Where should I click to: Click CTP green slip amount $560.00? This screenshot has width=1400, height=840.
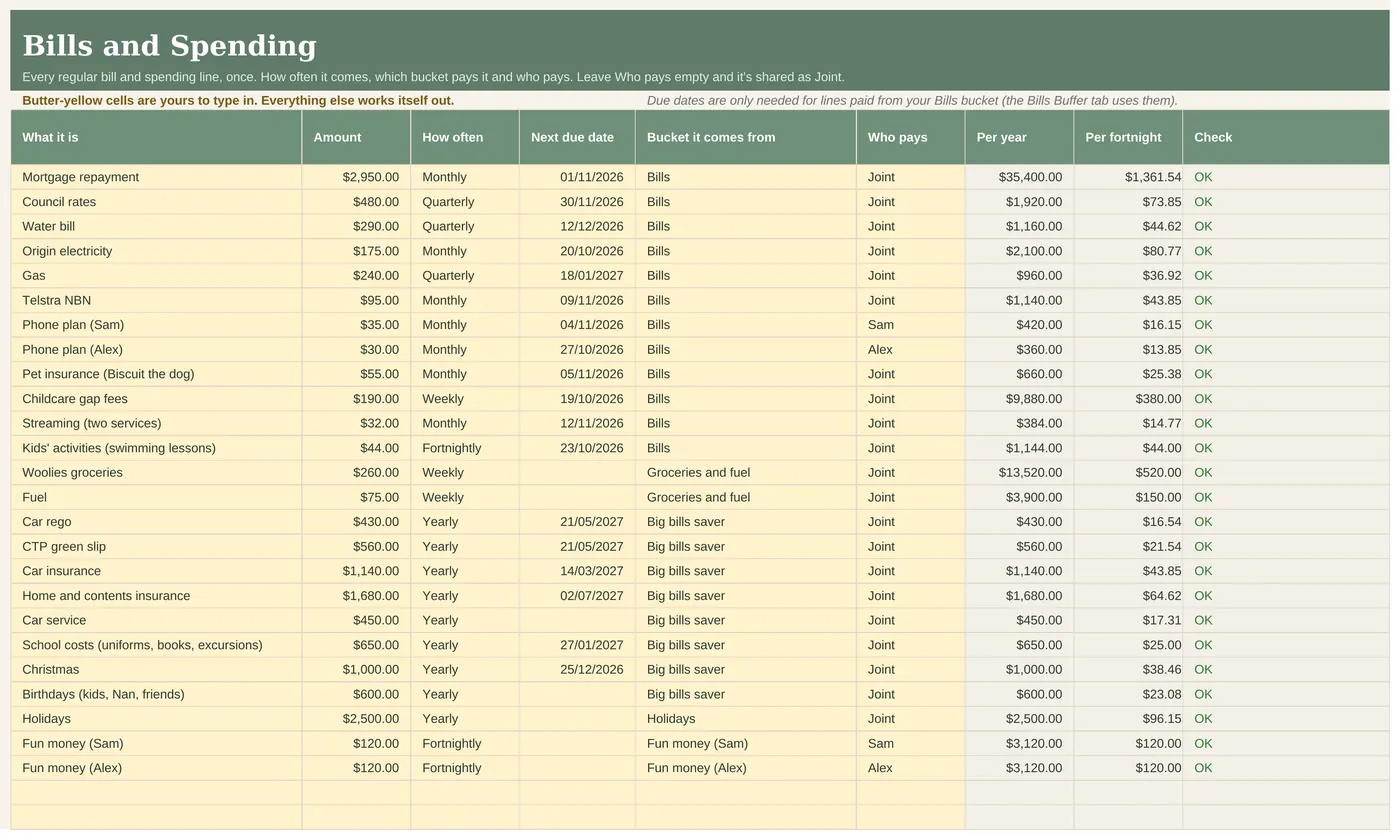click(x=356, y=547)
